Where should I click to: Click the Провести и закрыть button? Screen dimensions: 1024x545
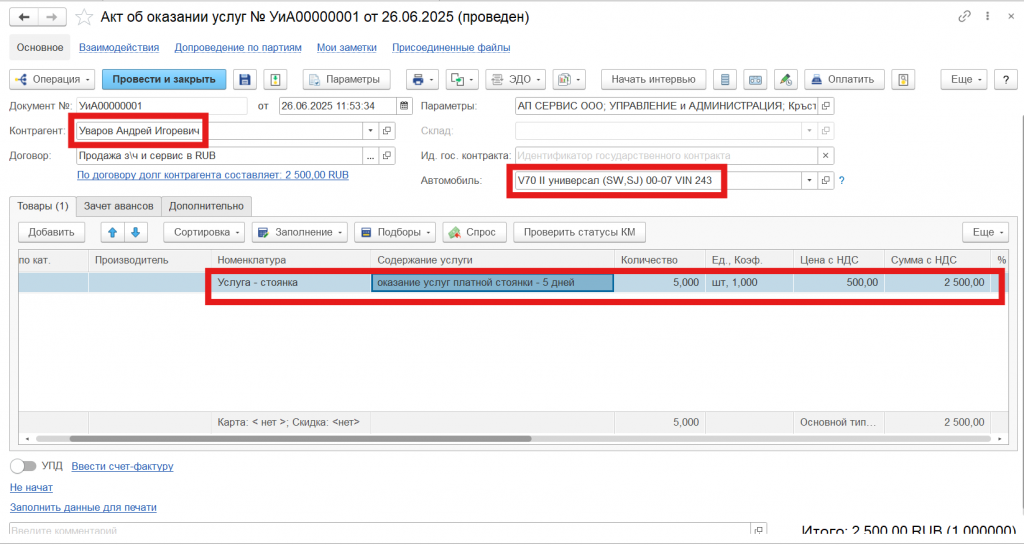(x=163, y=80)
